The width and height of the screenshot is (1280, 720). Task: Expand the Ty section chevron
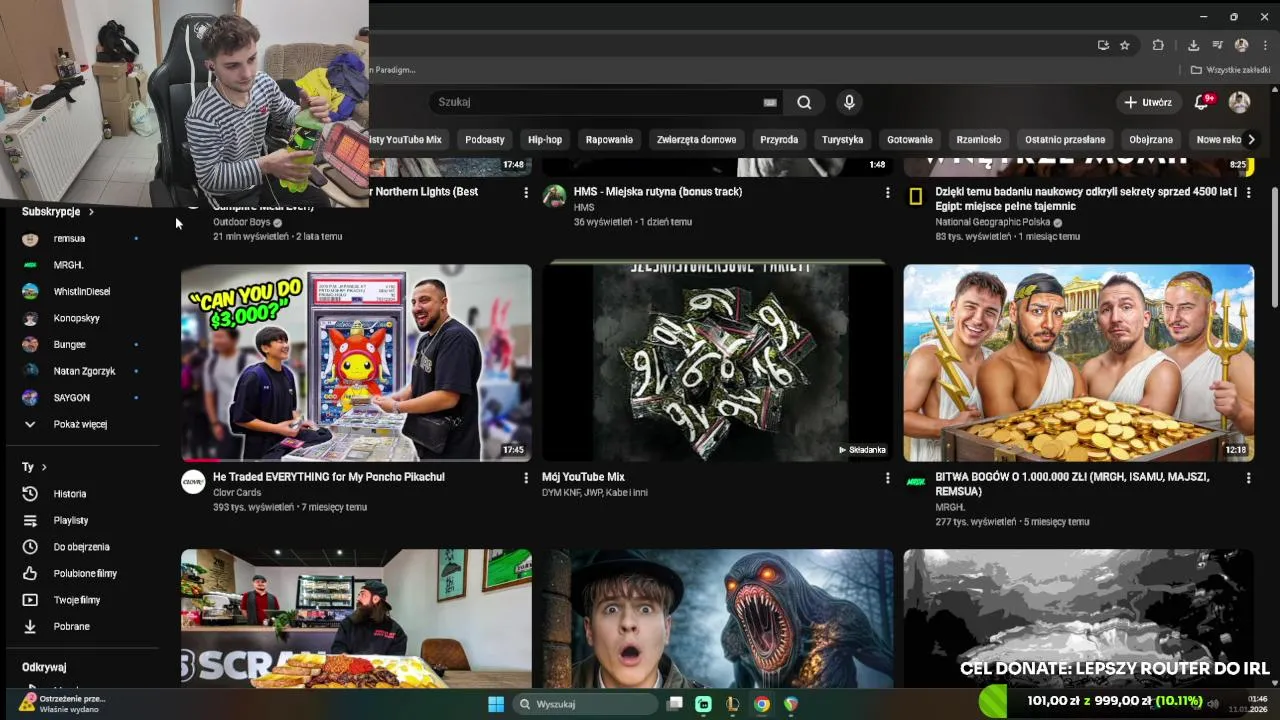pyautogui.click(x=44, y=467)
